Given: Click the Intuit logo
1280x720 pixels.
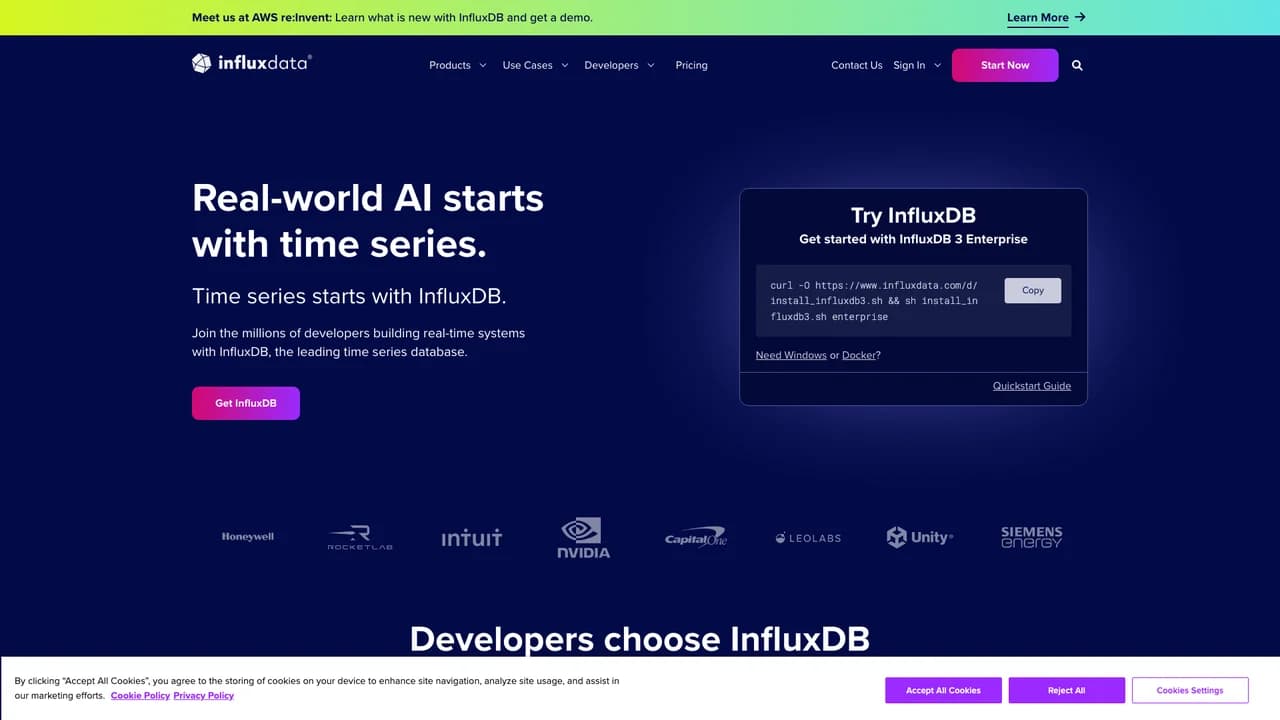Looking at the screenshot, I should click(472, 538).
